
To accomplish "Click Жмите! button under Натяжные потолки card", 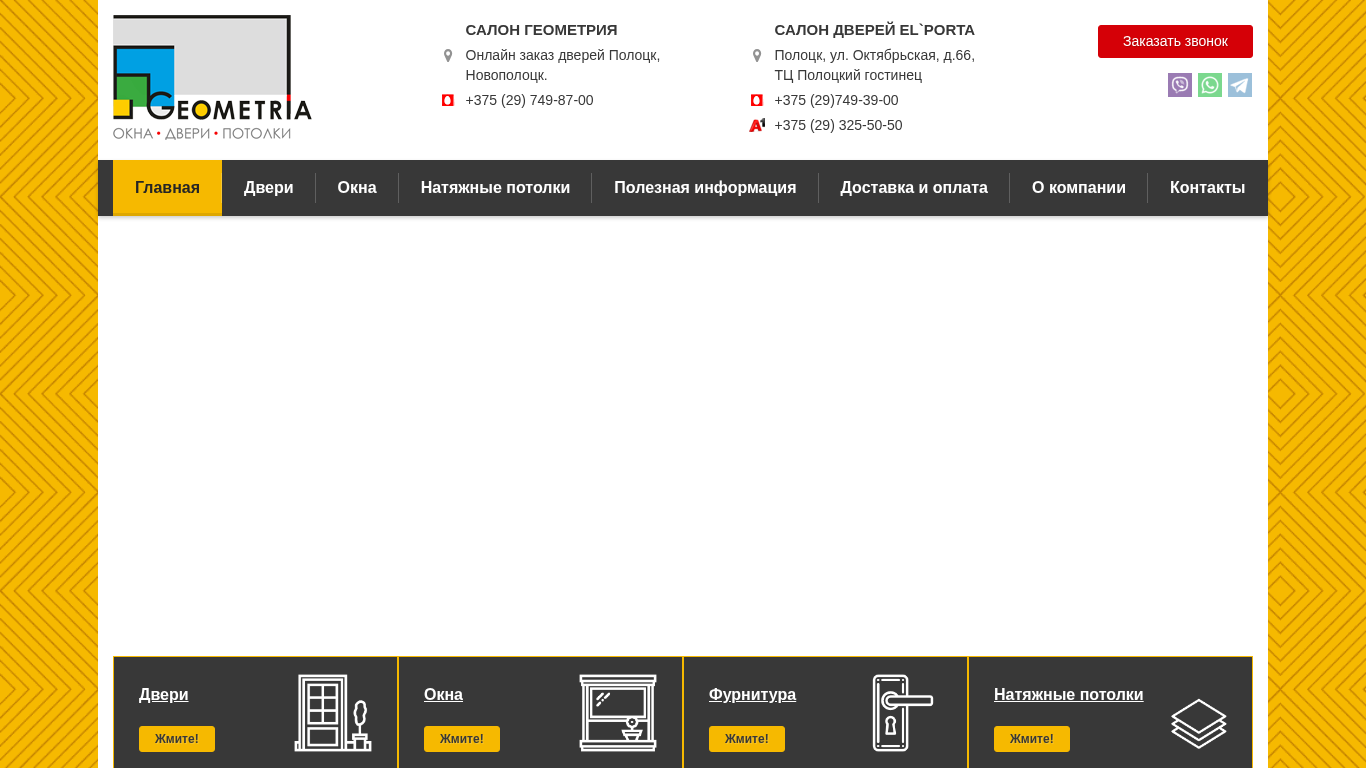I will coord(1032,739).
